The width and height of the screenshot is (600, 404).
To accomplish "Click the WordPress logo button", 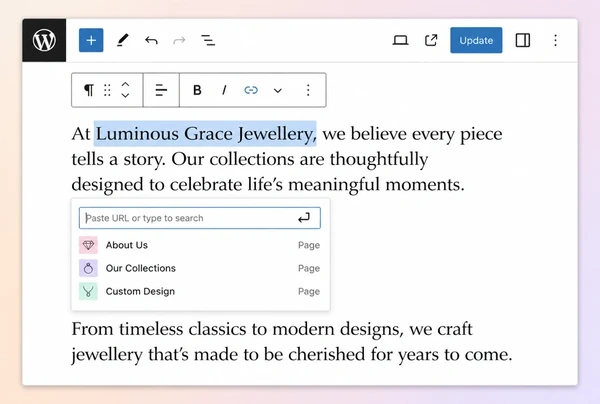I will 44,40.
